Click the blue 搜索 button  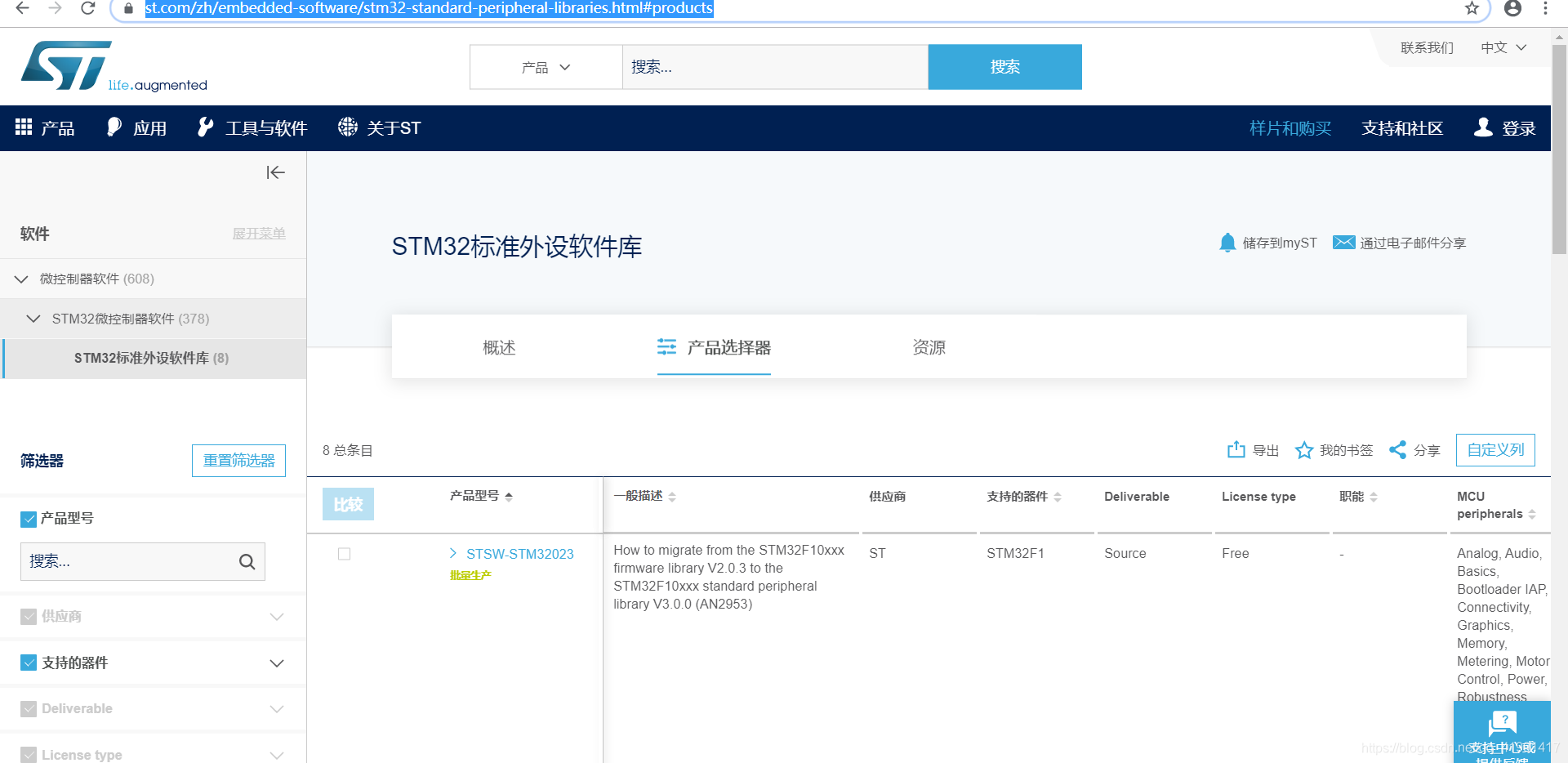click(1004, 67)
